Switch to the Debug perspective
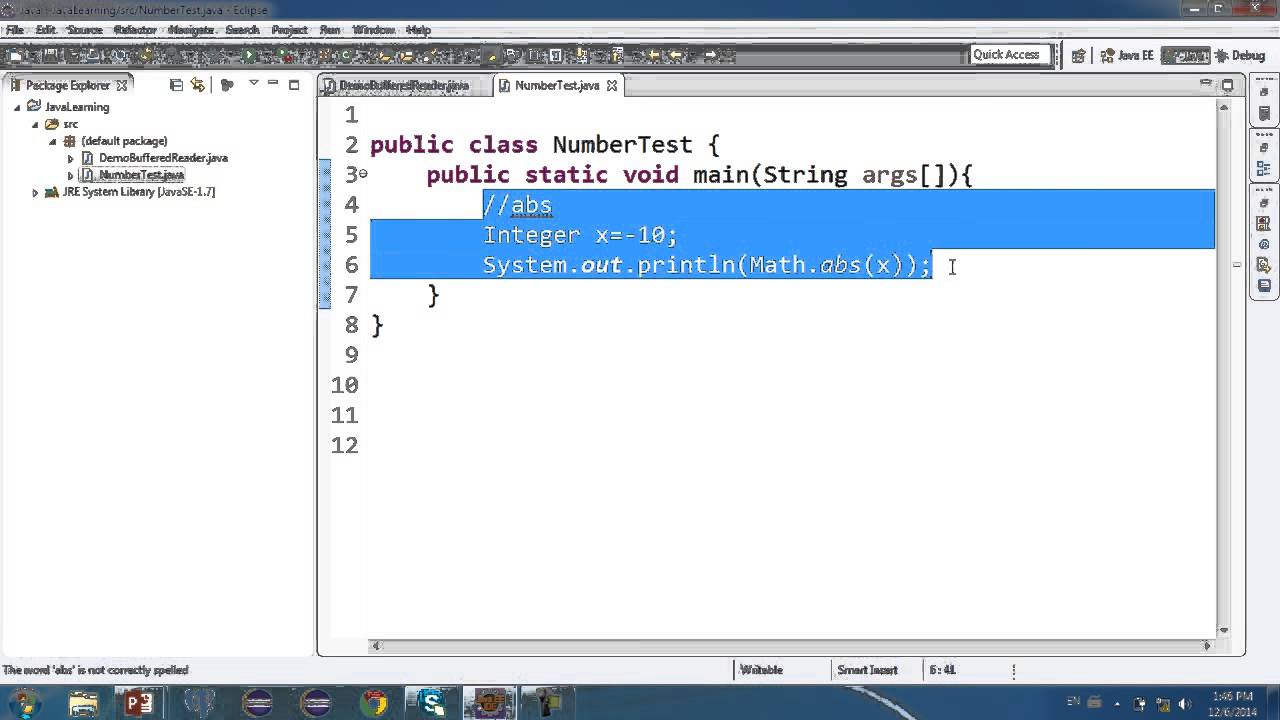This screenshot has width=1280, height=720. coord(1240,56)
